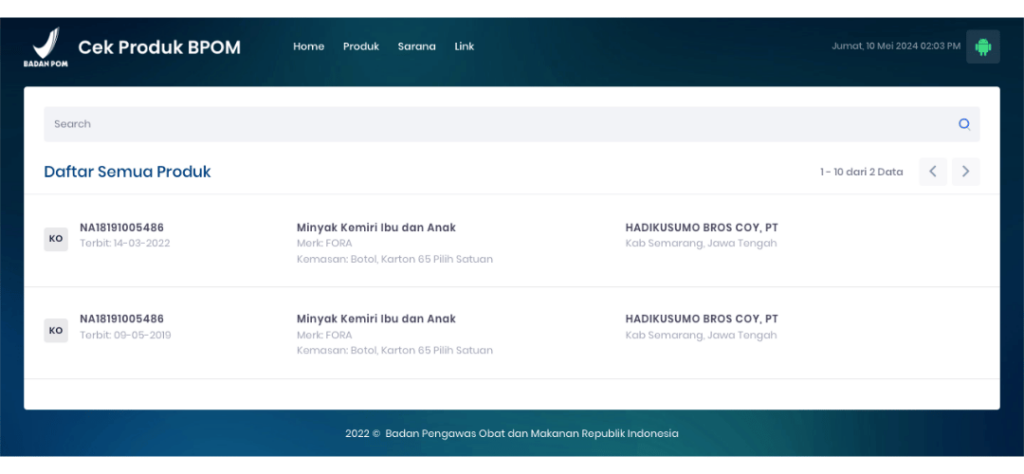Screen dimensions: 1024x474
Task: Open the Sarana menu
Action: click(416, 47)
